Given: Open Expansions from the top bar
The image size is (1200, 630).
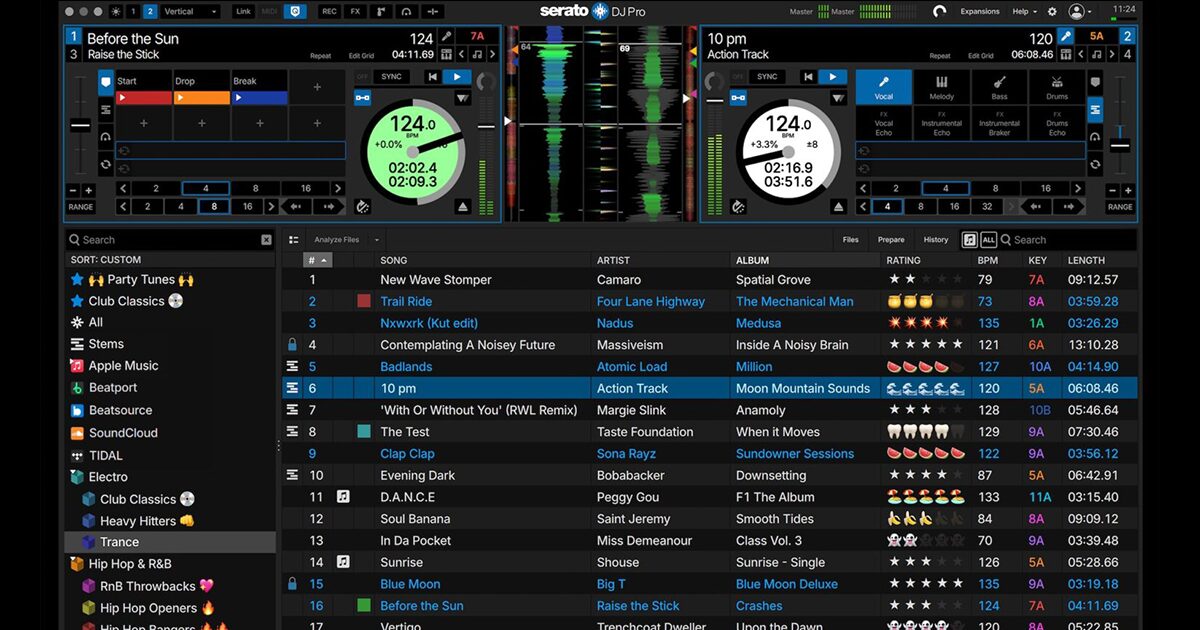Looking at the screenshot, I should point(980,11).
